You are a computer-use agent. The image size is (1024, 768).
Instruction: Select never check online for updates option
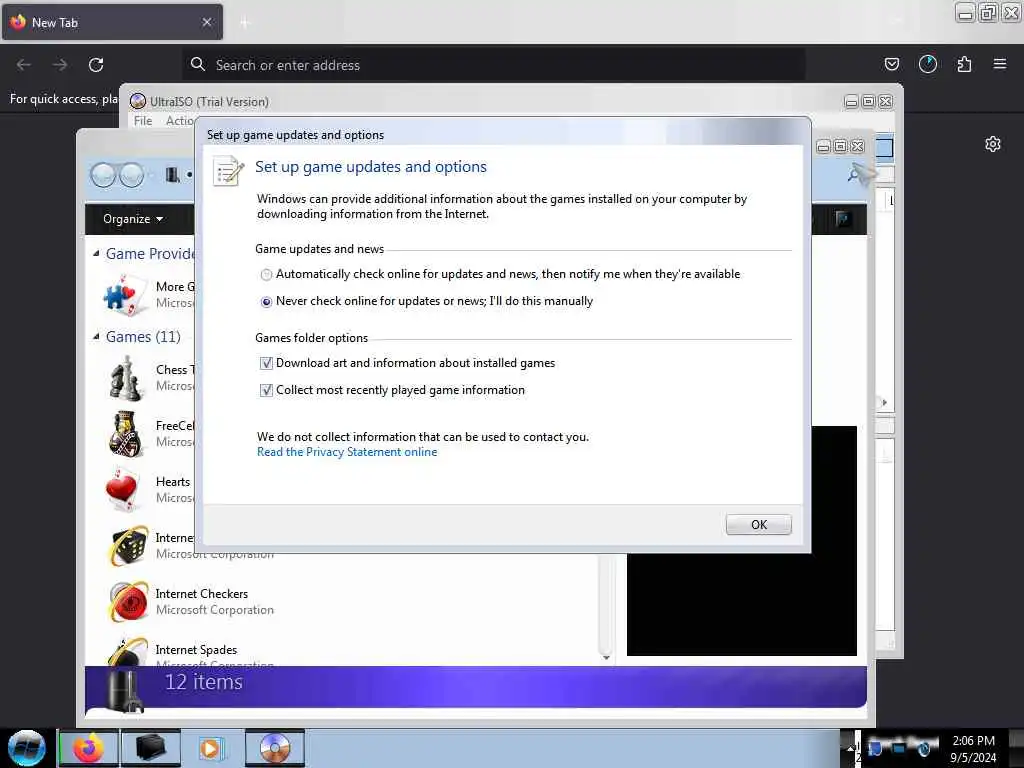click(266, 302)
